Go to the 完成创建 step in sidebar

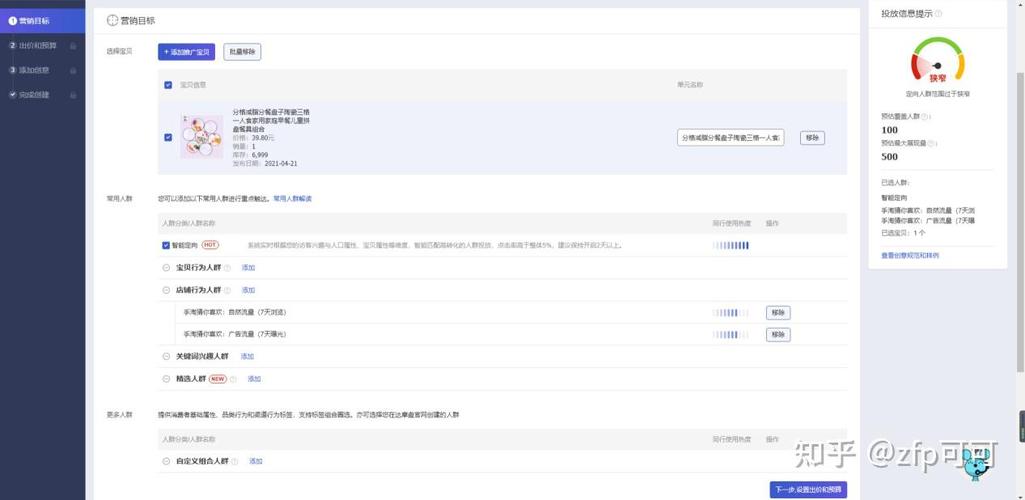click(x=42, y=95)
